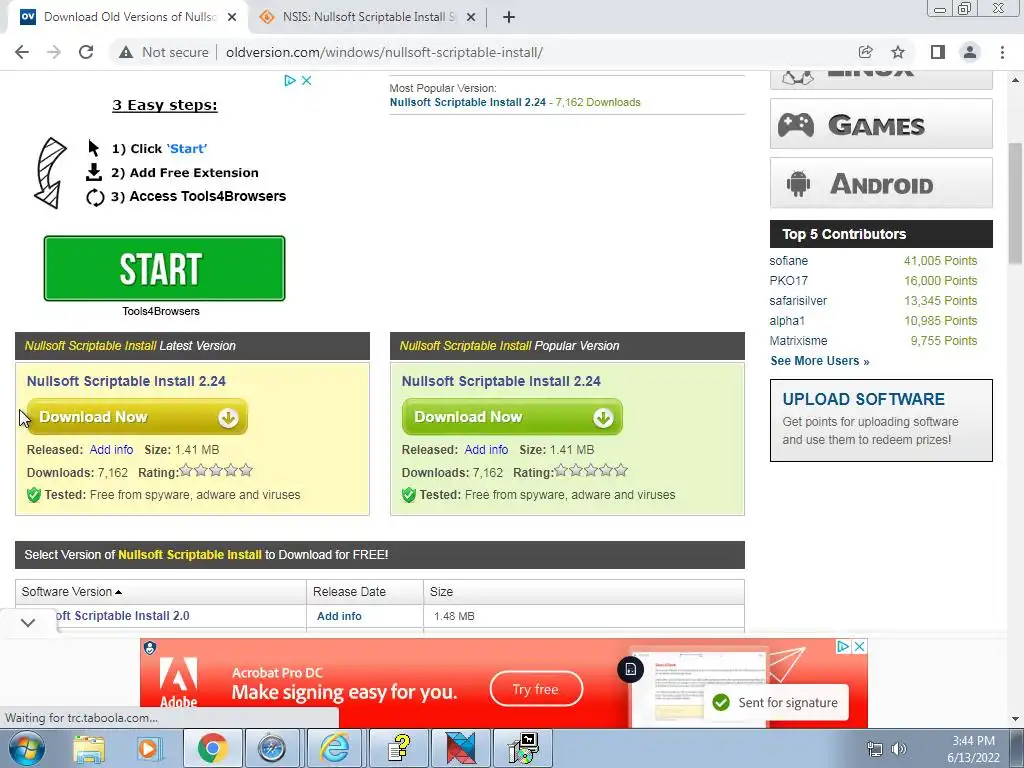Collapse the bottom ad with chevron toggle
Image resolution: width=1024 pixels, height=768 pixels.
pyautogui.click(x=27, y=622)
